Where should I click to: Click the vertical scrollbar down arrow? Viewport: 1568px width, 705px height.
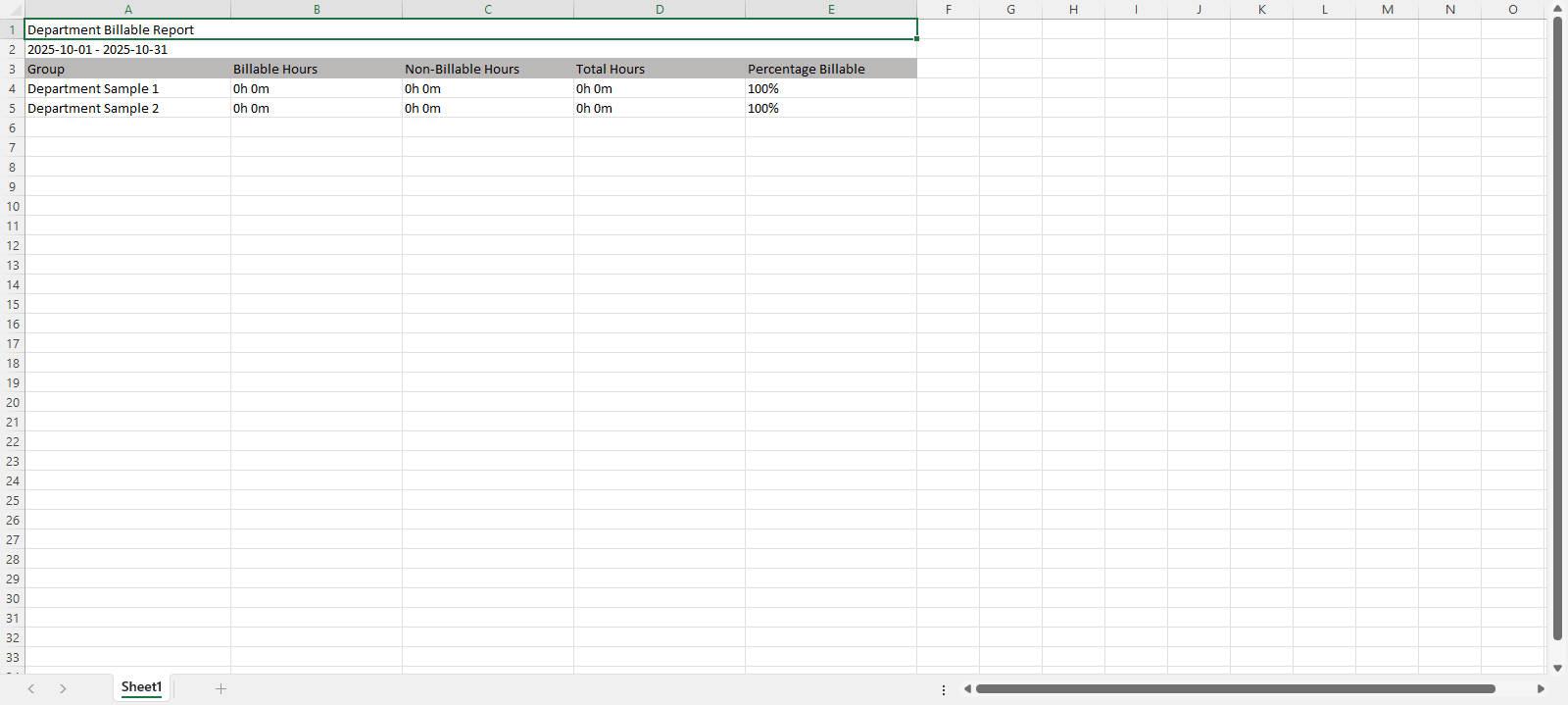[x=1557, y=668]
